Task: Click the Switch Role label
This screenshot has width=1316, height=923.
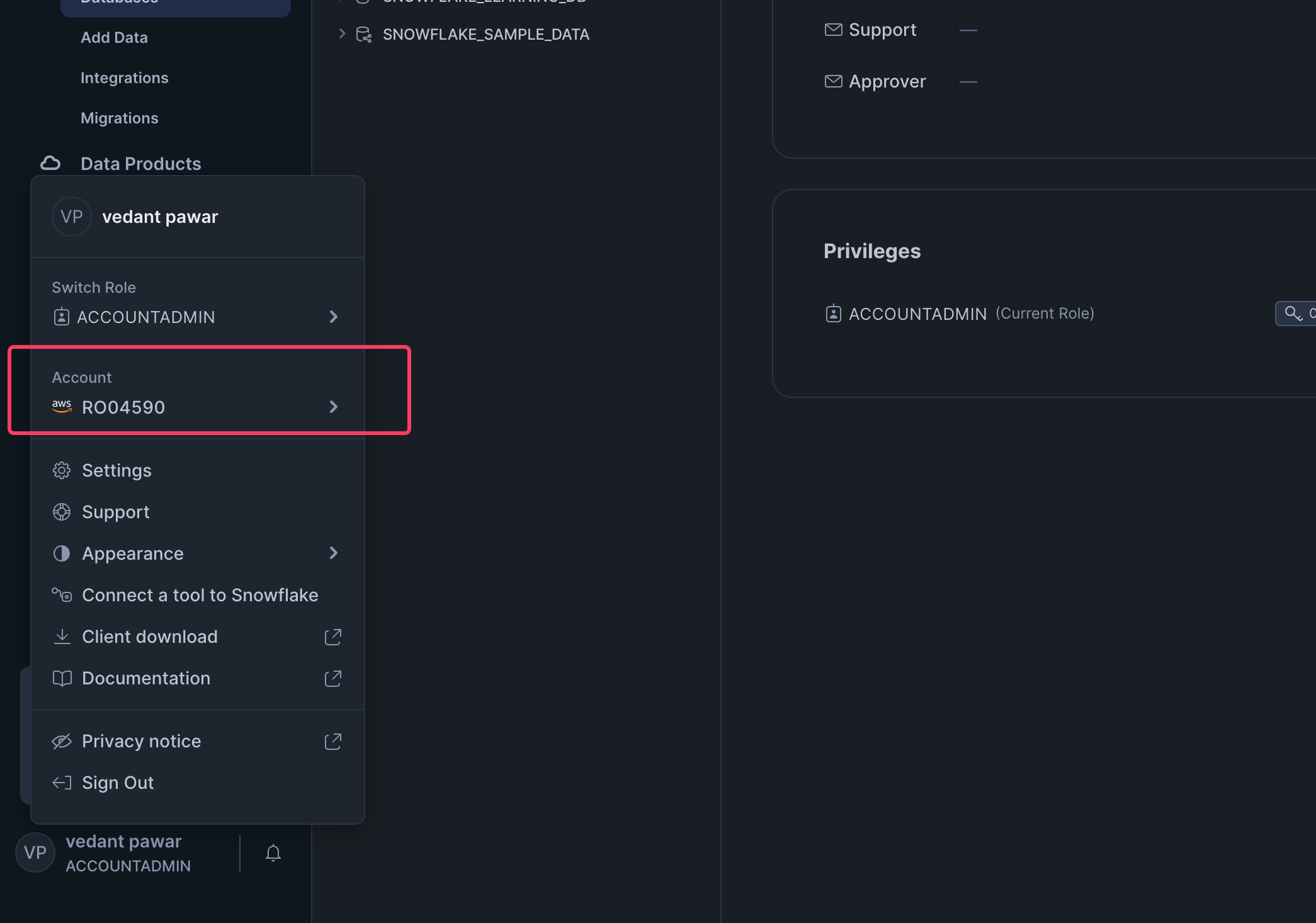Action: point(94,288)
